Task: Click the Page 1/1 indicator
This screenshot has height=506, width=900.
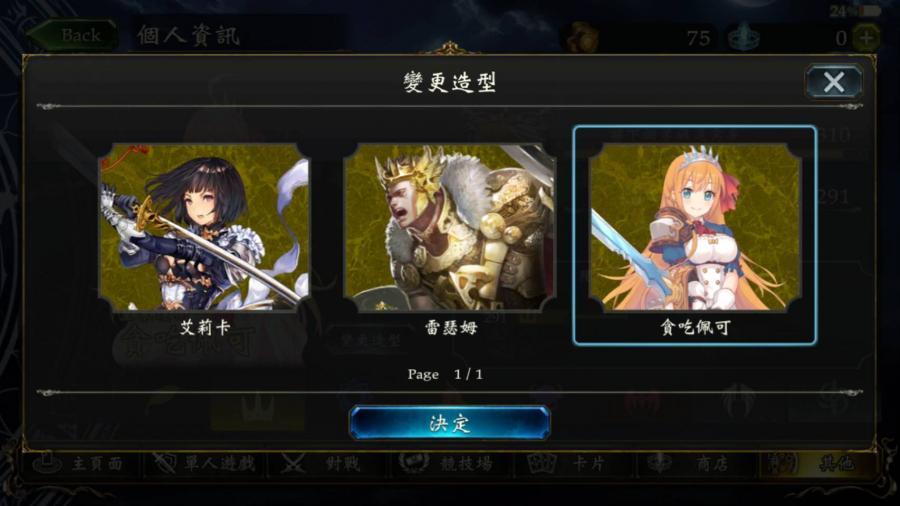Action: click(x=445, y=375)
